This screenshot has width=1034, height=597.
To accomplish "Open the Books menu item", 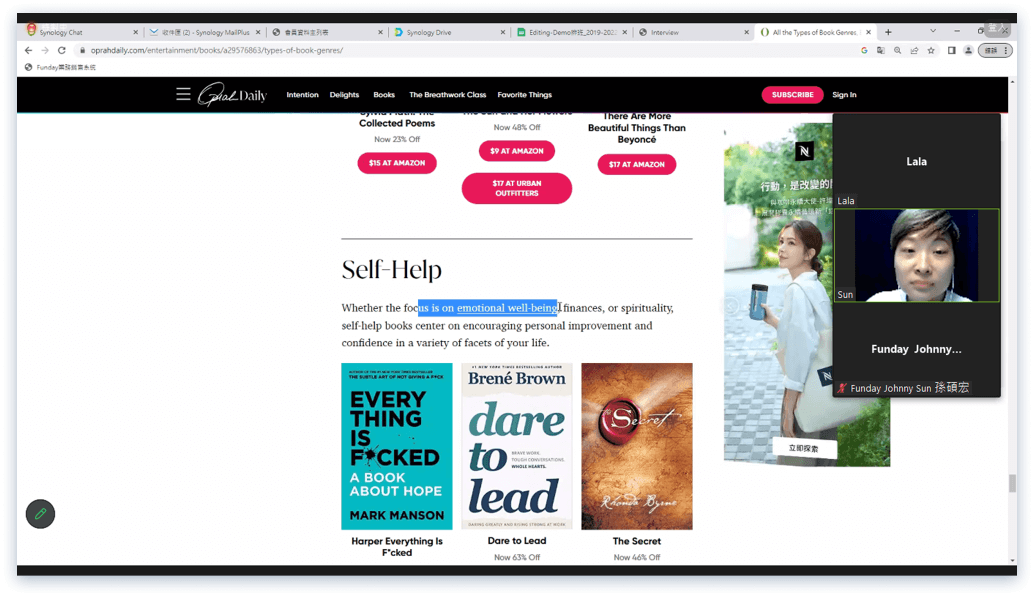I will pos(384,95).
